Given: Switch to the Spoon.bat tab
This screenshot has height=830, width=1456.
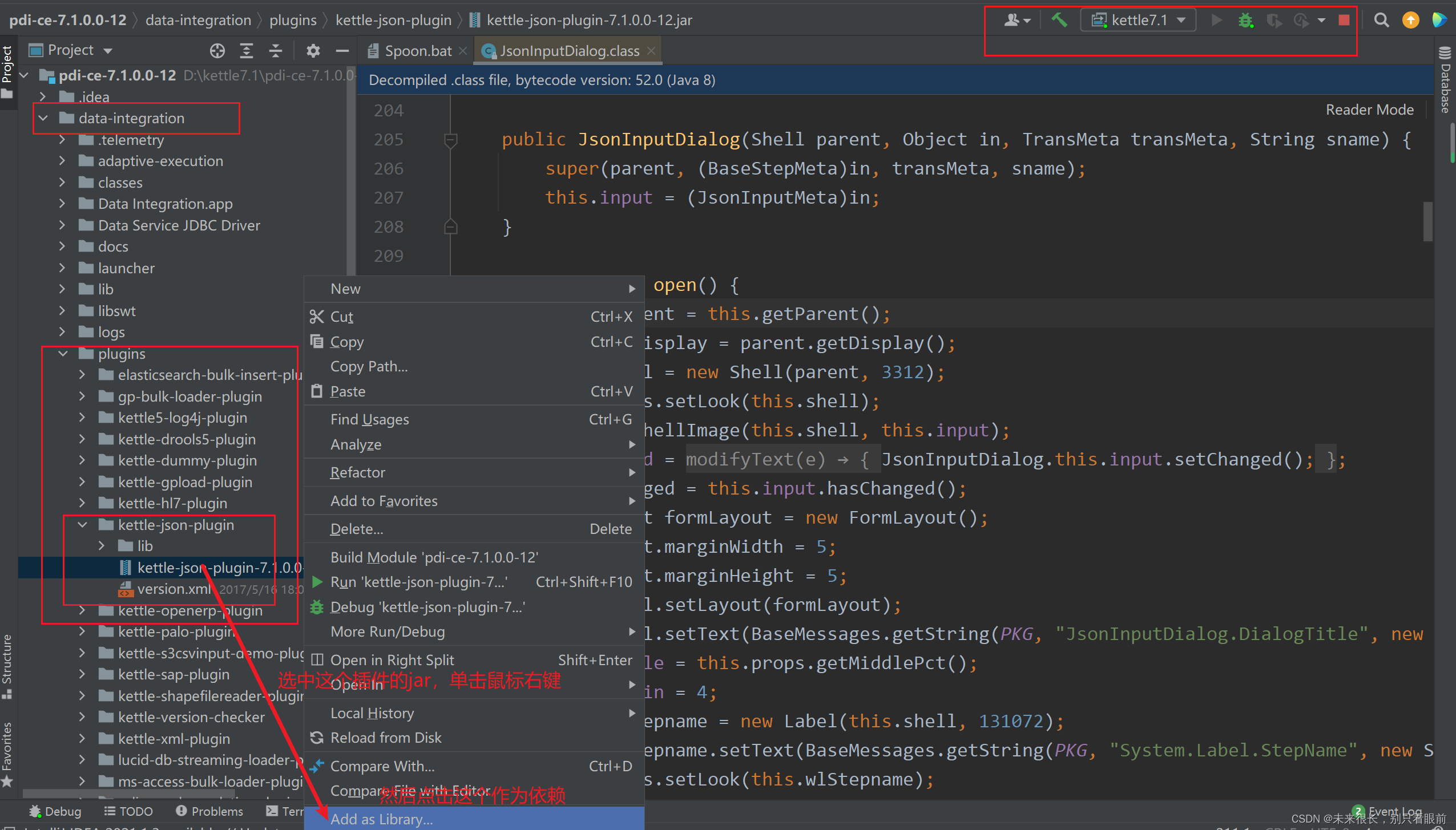Looking at the screenshot, I should (x=417, y=51).
